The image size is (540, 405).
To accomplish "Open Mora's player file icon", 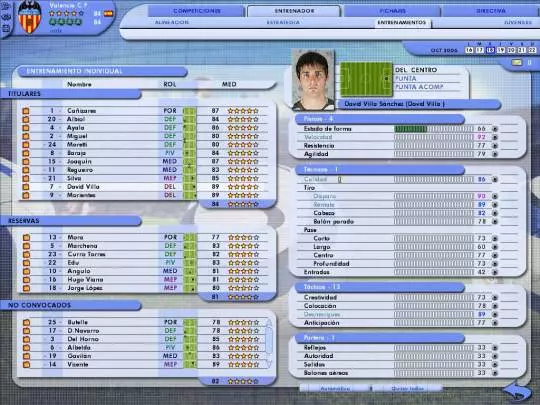I will pyautogui.click(x=26, y=238).
